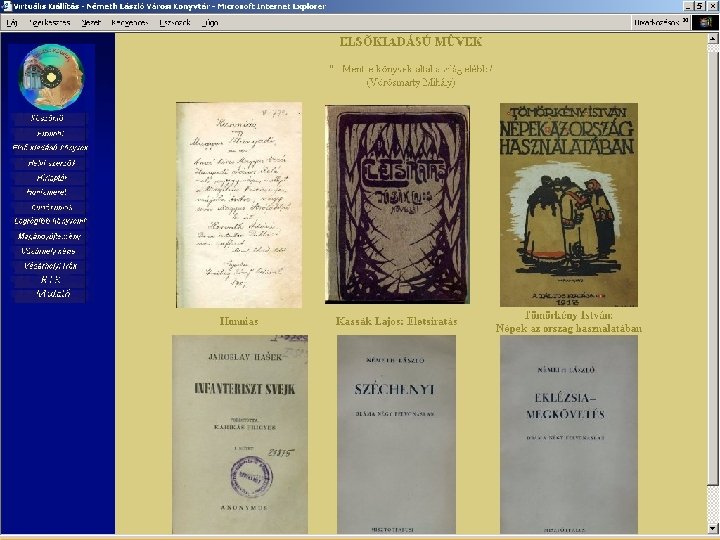Open the Hírlaptár sidebar link

(x=52, y=178)
